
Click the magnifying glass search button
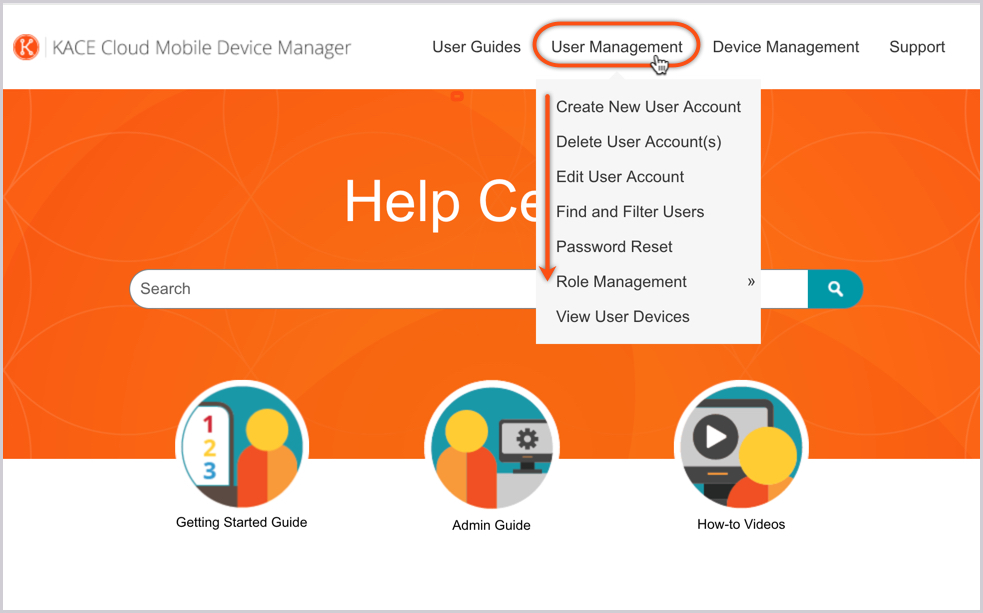coord(835,289)
